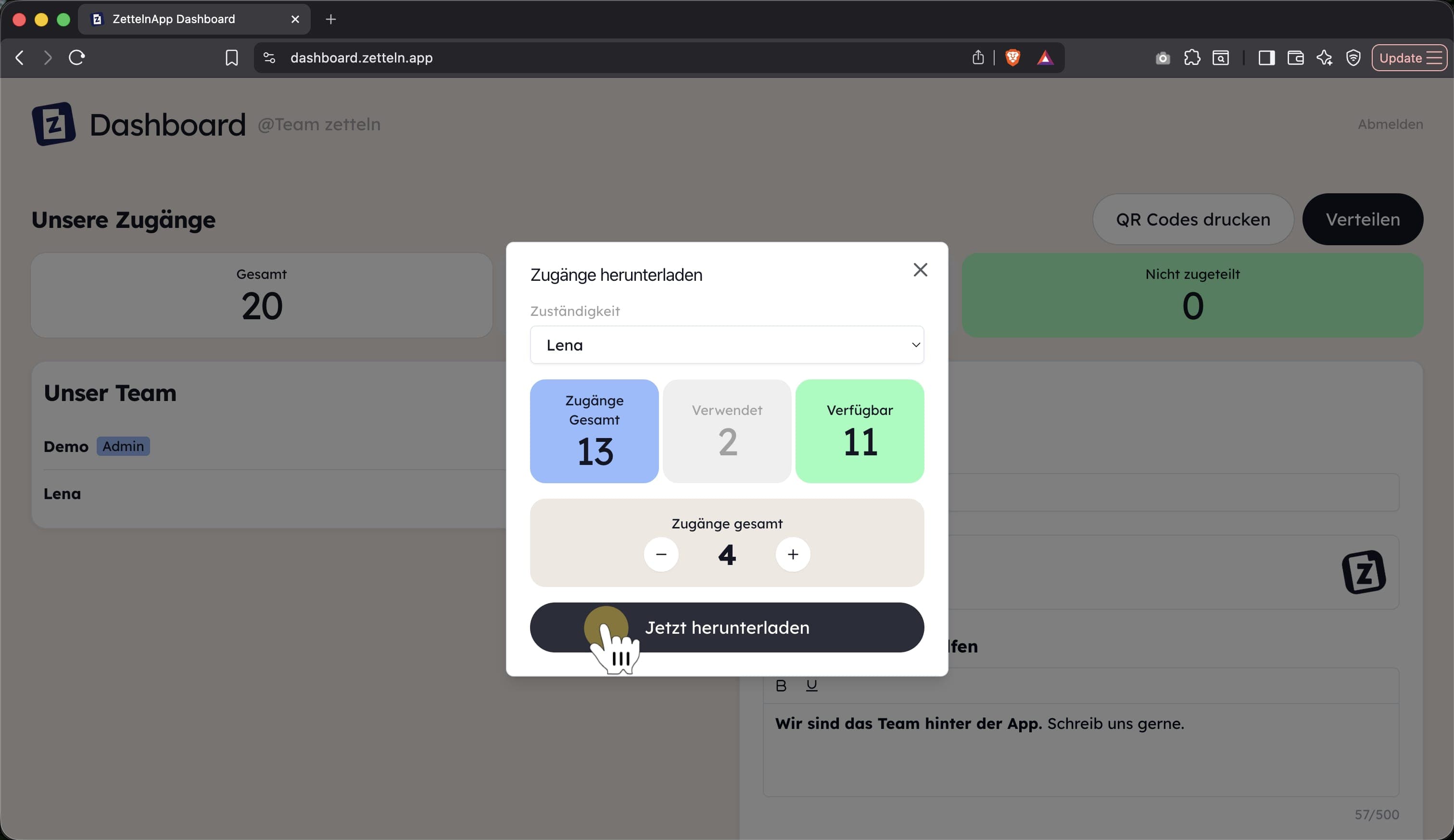Click the share icon in address bar
Viewport: 1454px width, 840px height.
(x=978, y=58)
